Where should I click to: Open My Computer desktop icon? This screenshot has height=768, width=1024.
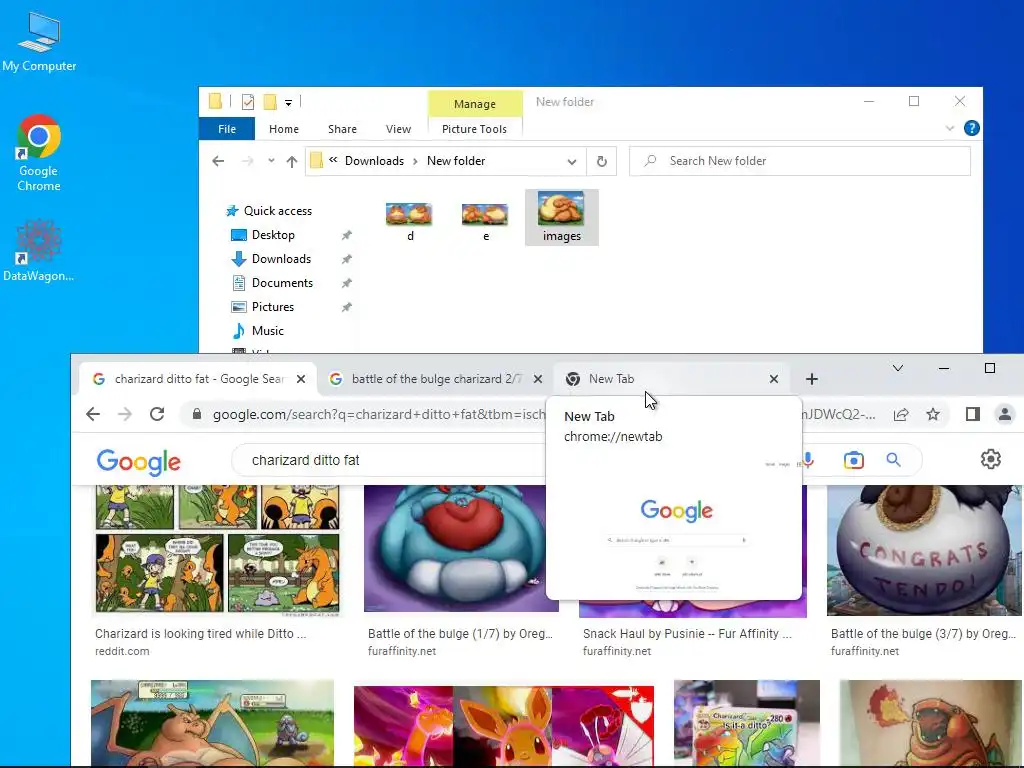(39, 41)
